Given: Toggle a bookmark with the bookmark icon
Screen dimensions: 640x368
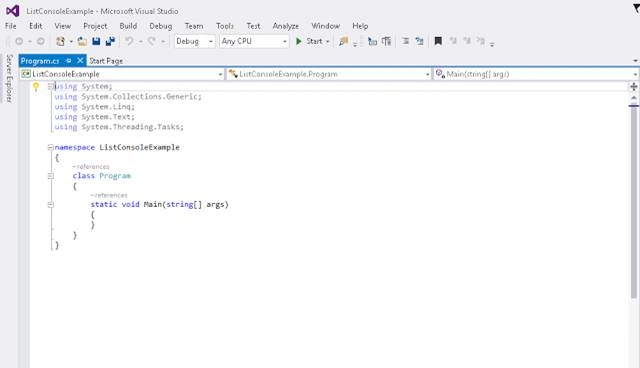Looking at the screenshot, I should tap(438, 41).
